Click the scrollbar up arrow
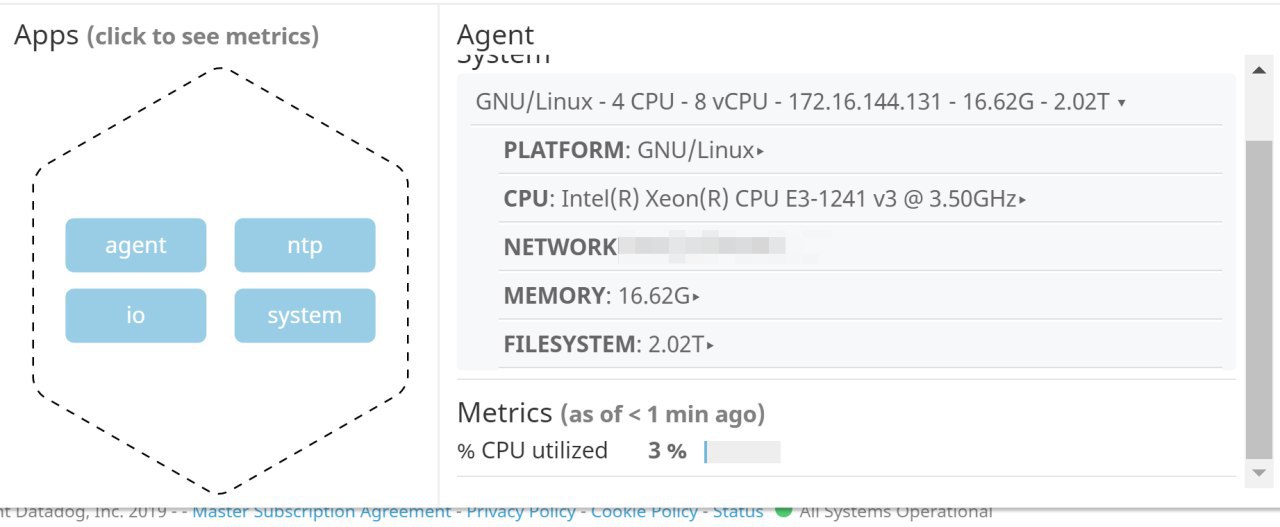The width and height of the screenshot is (1280, 527). [1259, 70]
